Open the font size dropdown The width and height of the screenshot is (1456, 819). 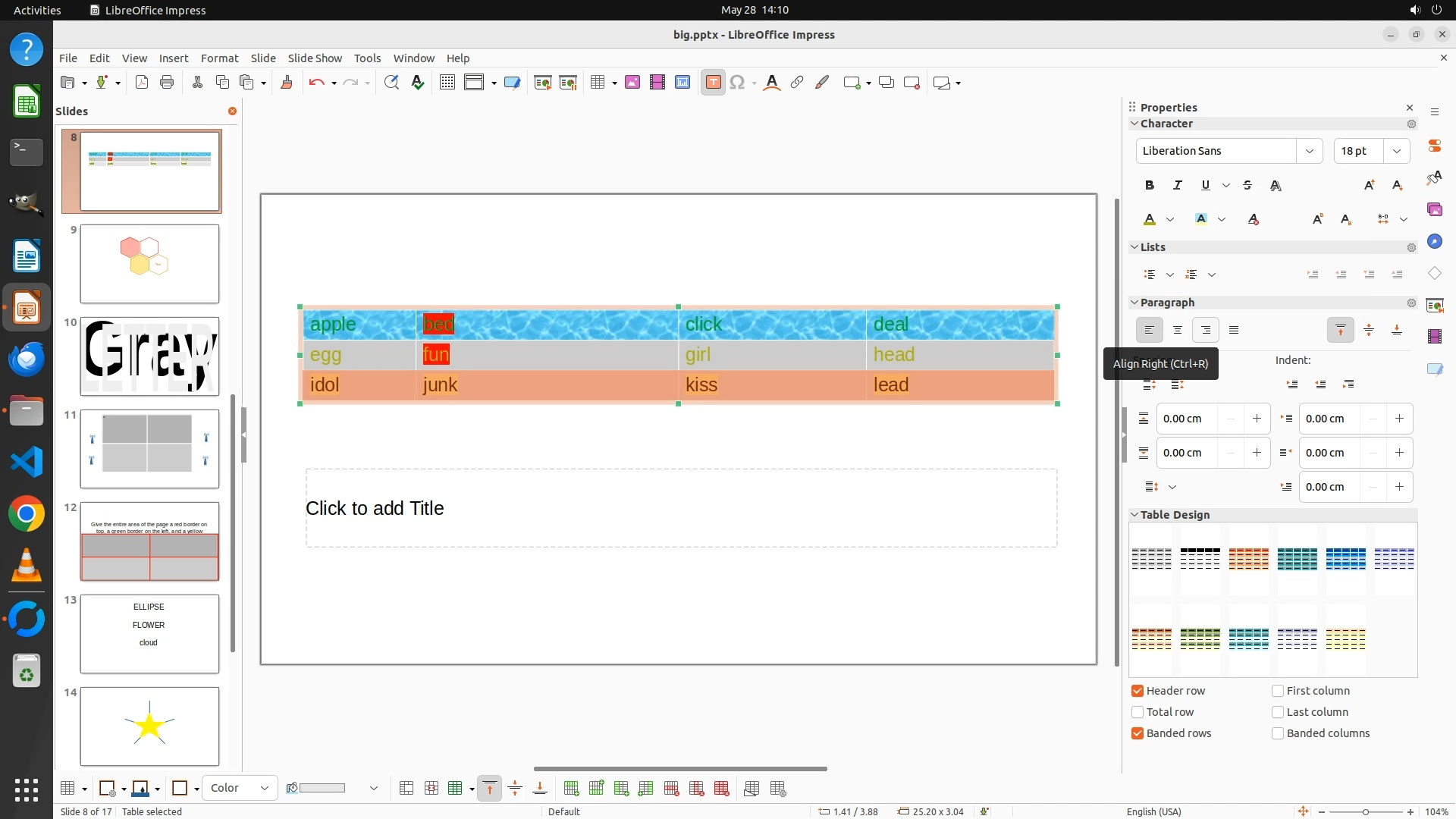1396,151
